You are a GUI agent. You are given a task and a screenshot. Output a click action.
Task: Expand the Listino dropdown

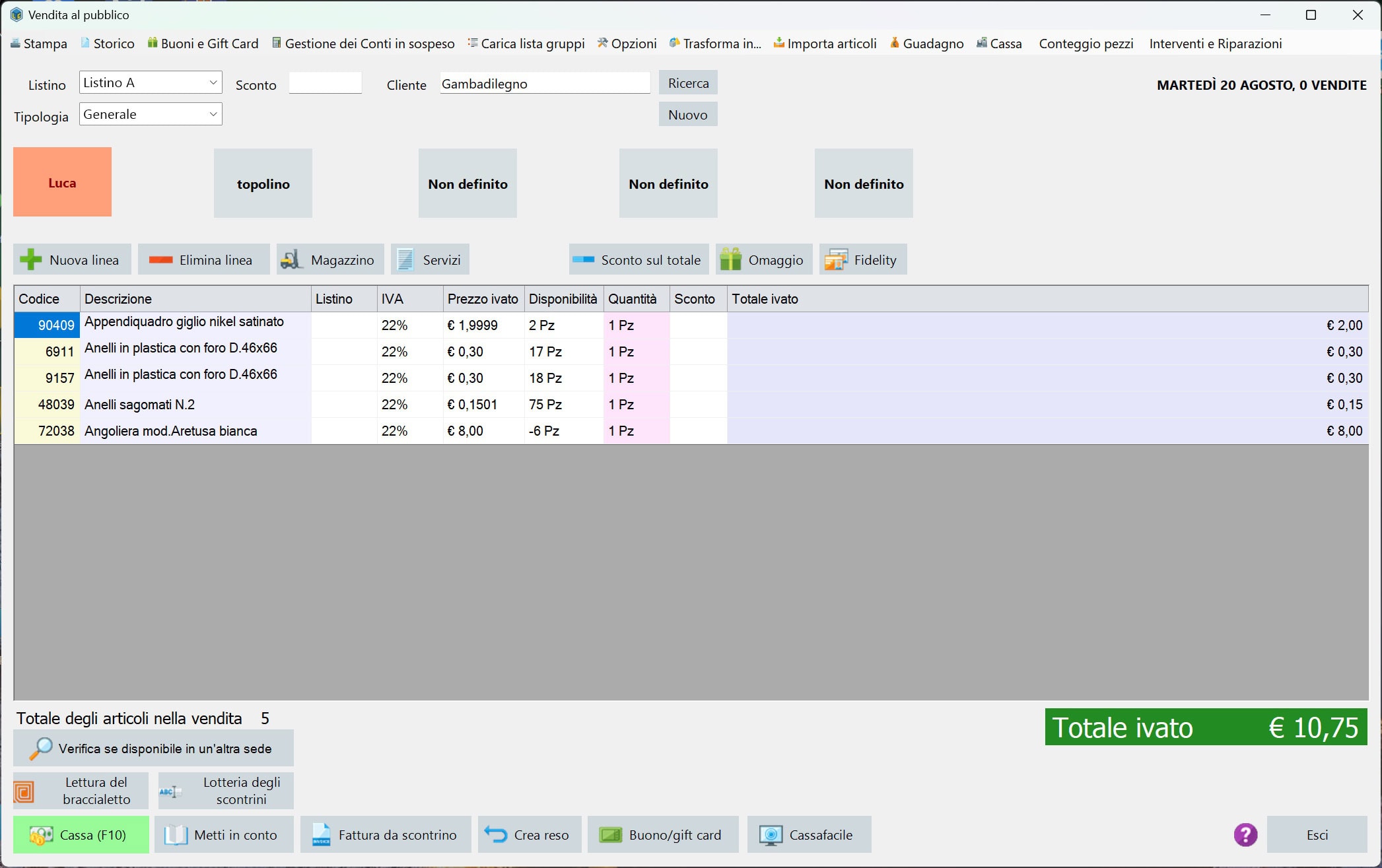tap(211, 83)
